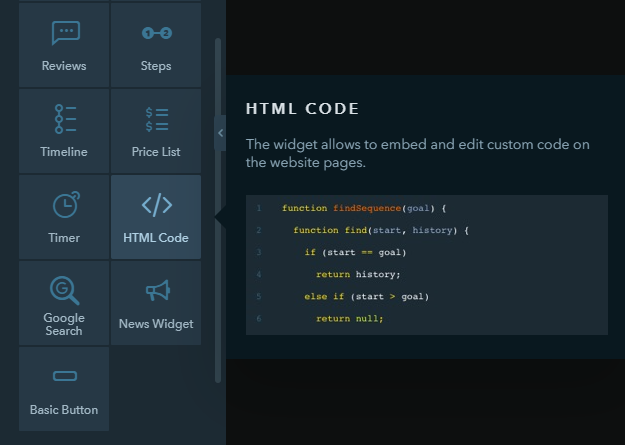625x445 pixels.
Task: Select the Basic Button widget icon
Action: [x=65, y=376]
